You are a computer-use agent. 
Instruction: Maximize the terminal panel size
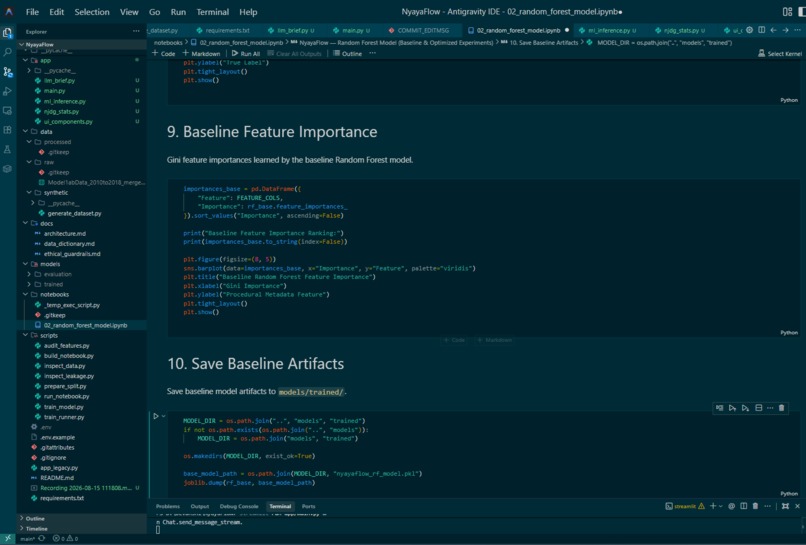pos(785,506)
